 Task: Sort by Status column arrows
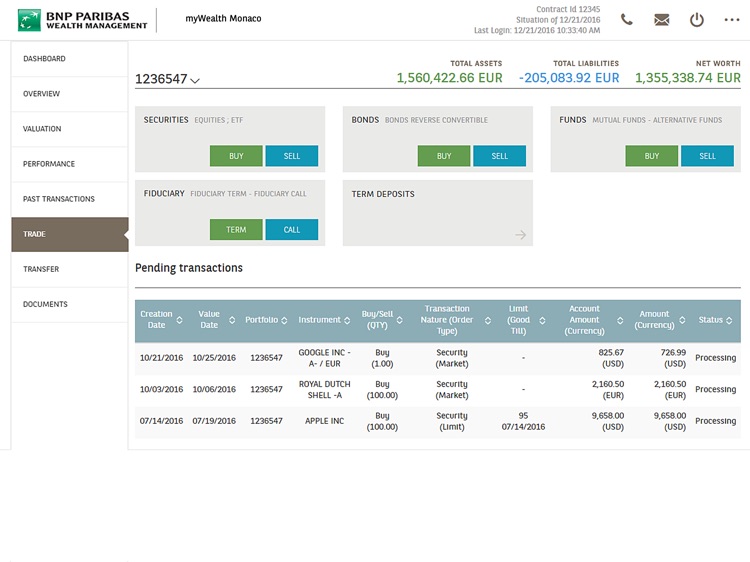(x=729, y=320)
